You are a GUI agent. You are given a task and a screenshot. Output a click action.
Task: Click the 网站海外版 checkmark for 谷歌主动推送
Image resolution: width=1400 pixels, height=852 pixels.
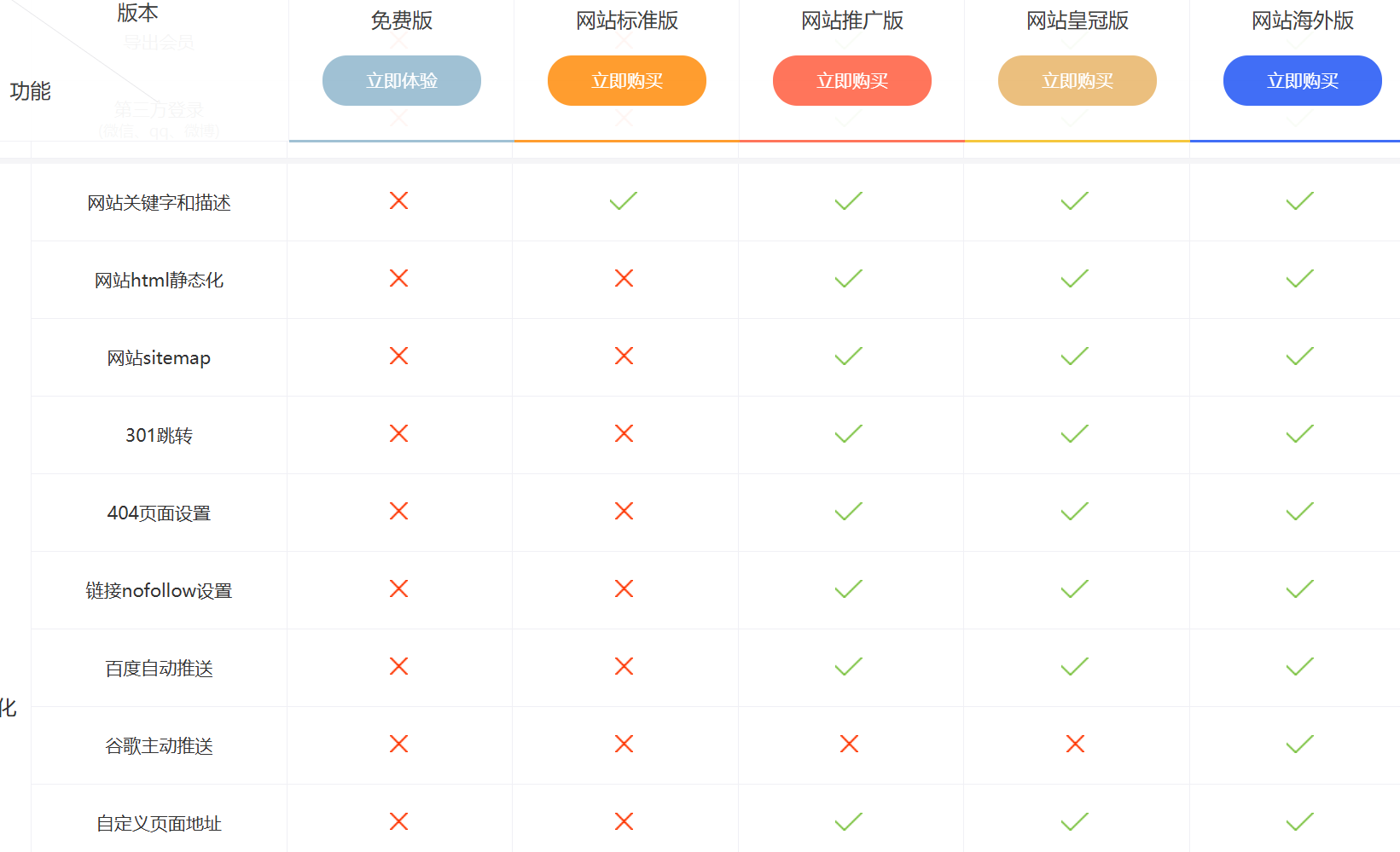tap(1299, 744)
